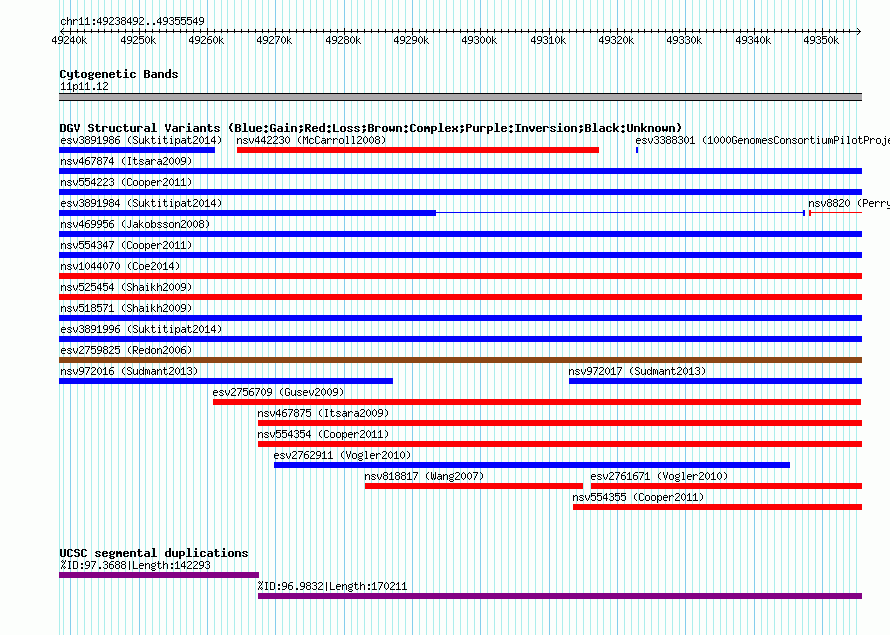Open the nsv469956 (Jakobsson2008) label
Image resolution: width=890 pixels, height=635 pixels.
[x=135, y=224]
